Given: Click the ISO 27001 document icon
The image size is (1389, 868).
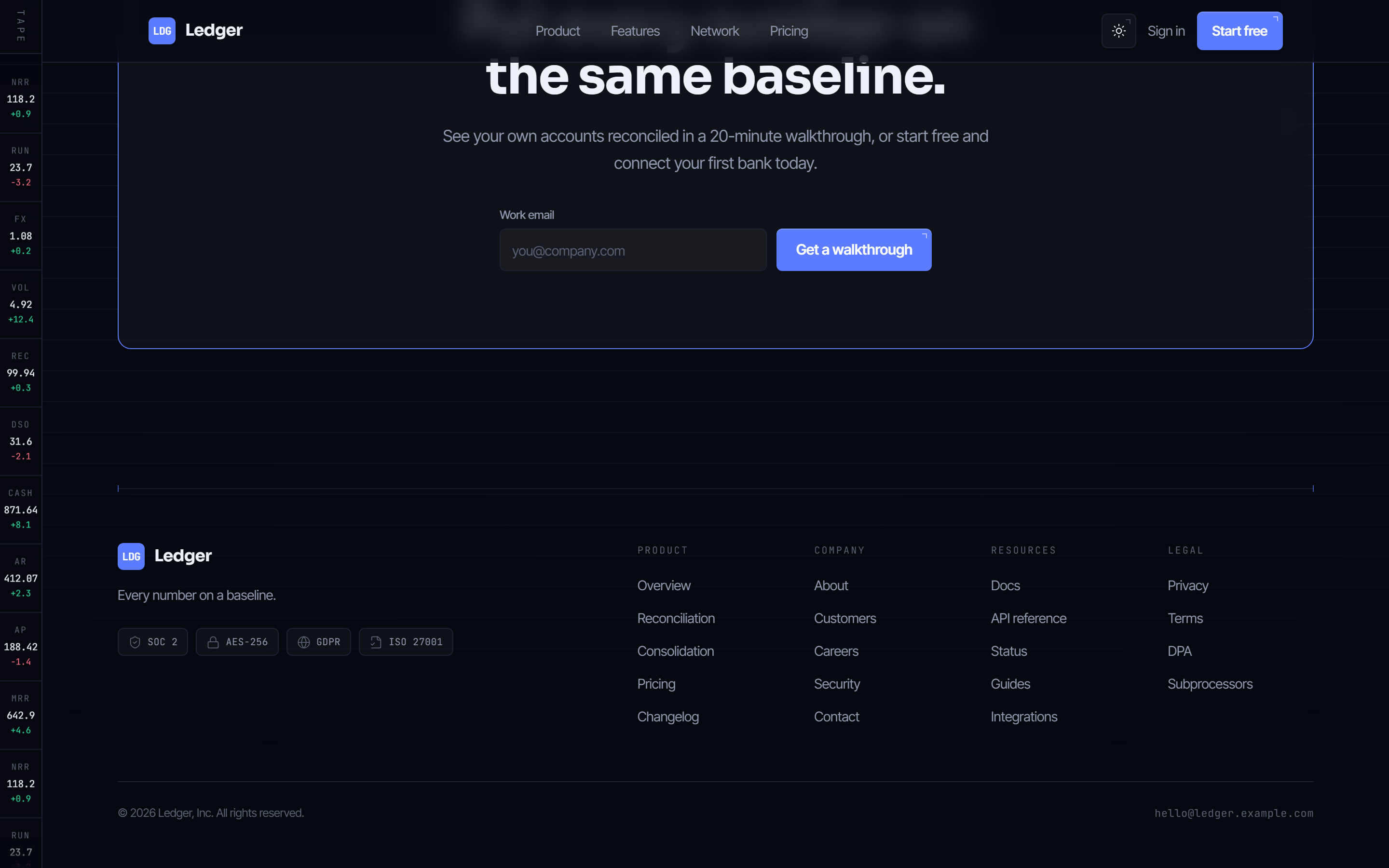Looking at the screenshot, I should coord(376,642).
